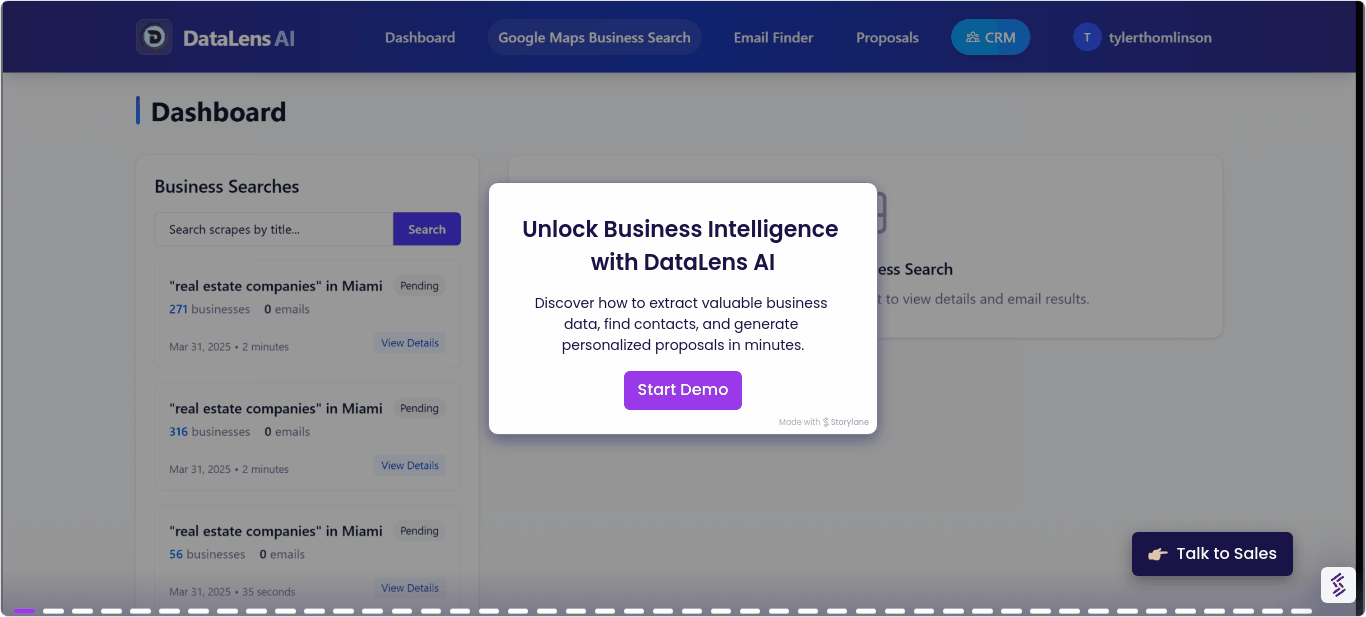Click Pending badge on 316 businesses card
The height and width of the screenshot is (617, 1366).
click(420, 408)
